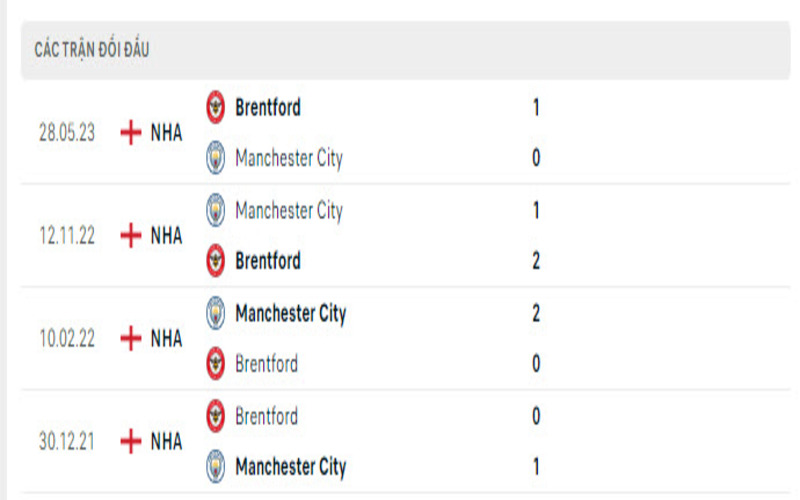Click NHA league label for 12.11.22 match
This screenshot has width=800, height=500.
click(166, 236)
